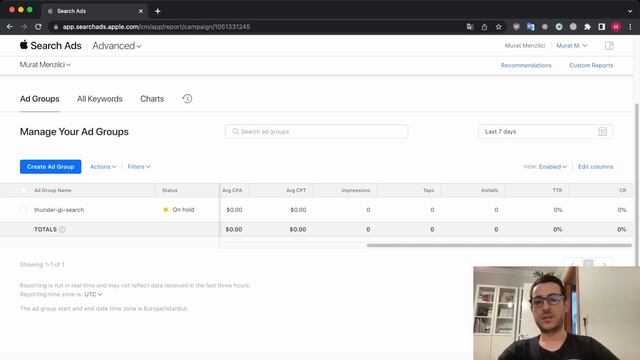
Task: Click the lock icon in the address bar
Action: pos(56,27)
